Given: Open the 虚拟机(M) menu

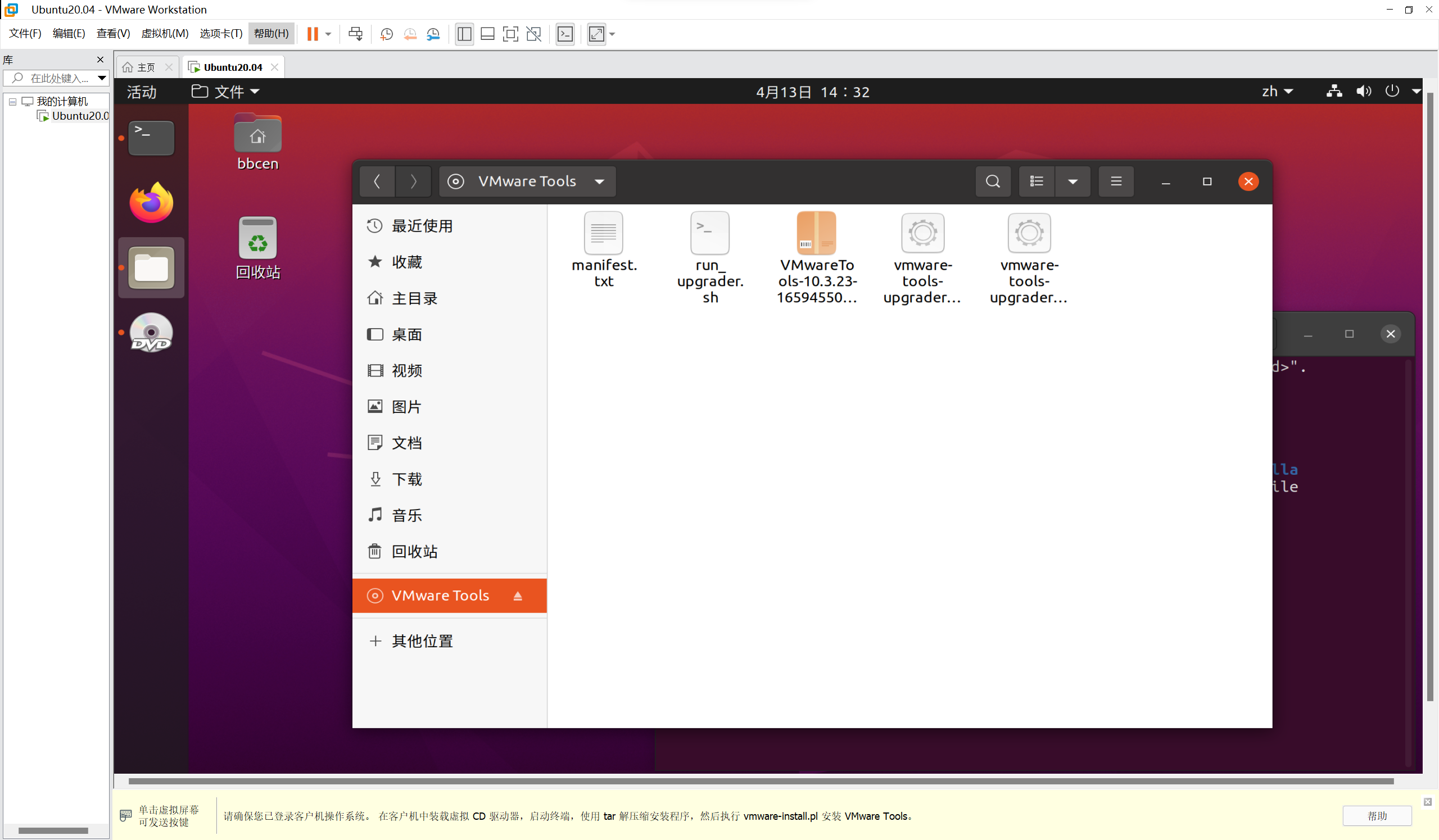Looking at the screenshot, I should pyautogui.click(x=165, y=33).
